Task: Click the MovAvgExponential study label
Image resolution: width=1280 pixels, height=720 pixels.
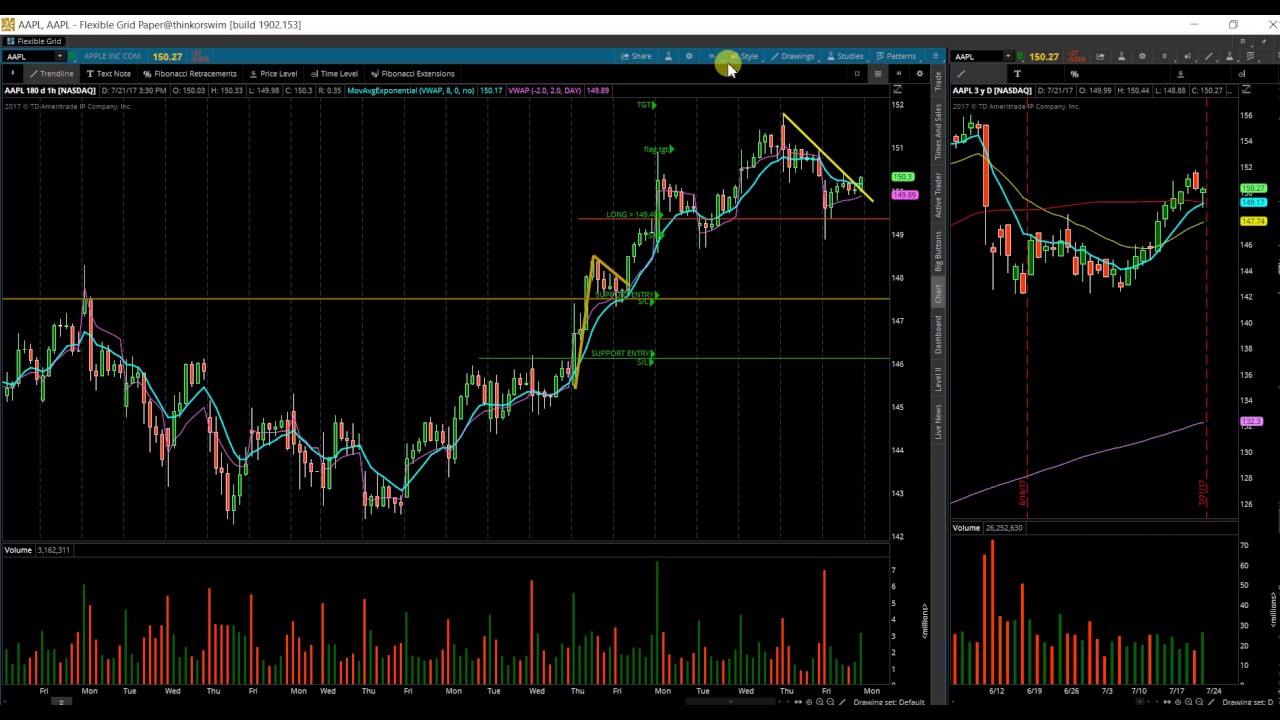Action: tap(411, 91)
